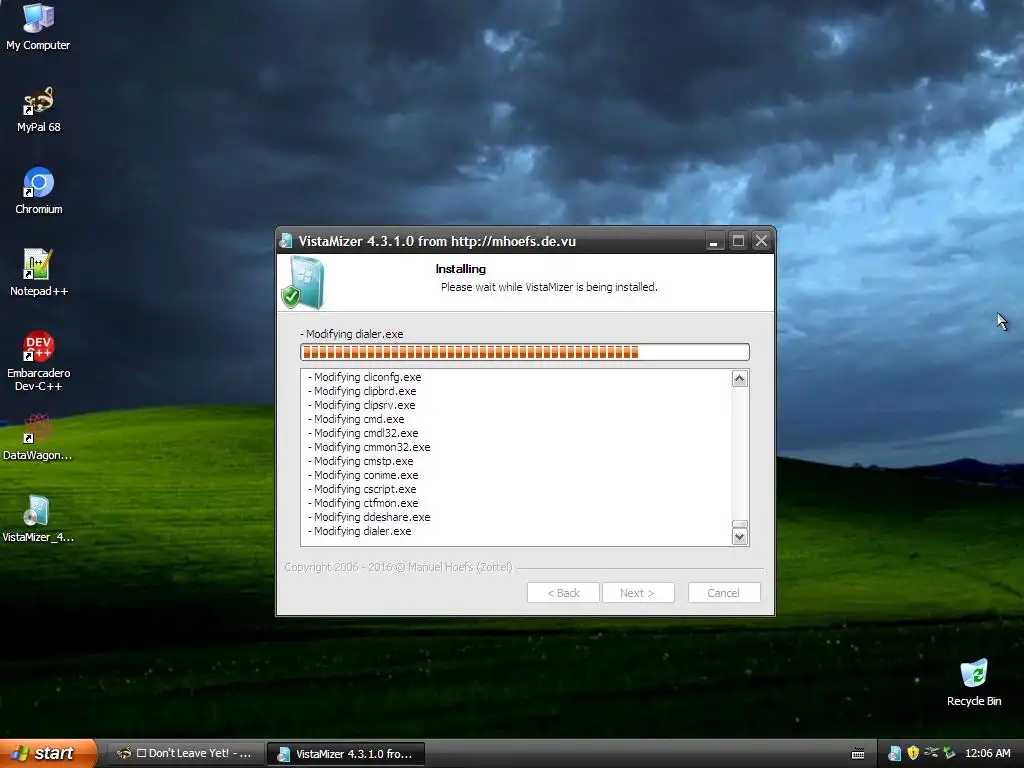Screen dimensions: 1024x768
Task: Click the installation progress bar
Action: coord(524,353)
